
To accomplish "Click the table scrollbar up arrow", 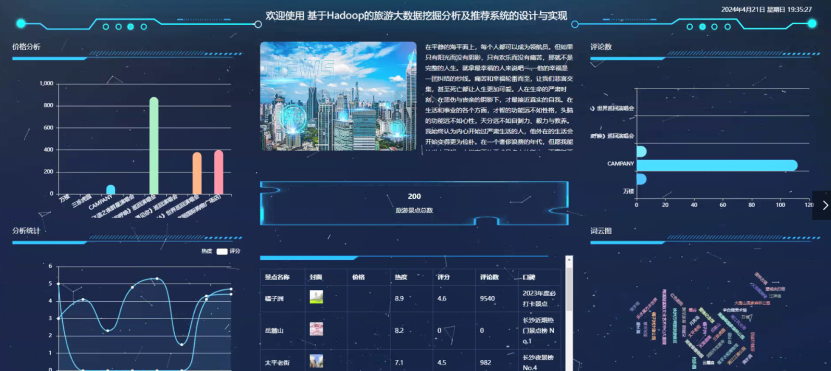I will pyautogui.click(x=569, y=259).
